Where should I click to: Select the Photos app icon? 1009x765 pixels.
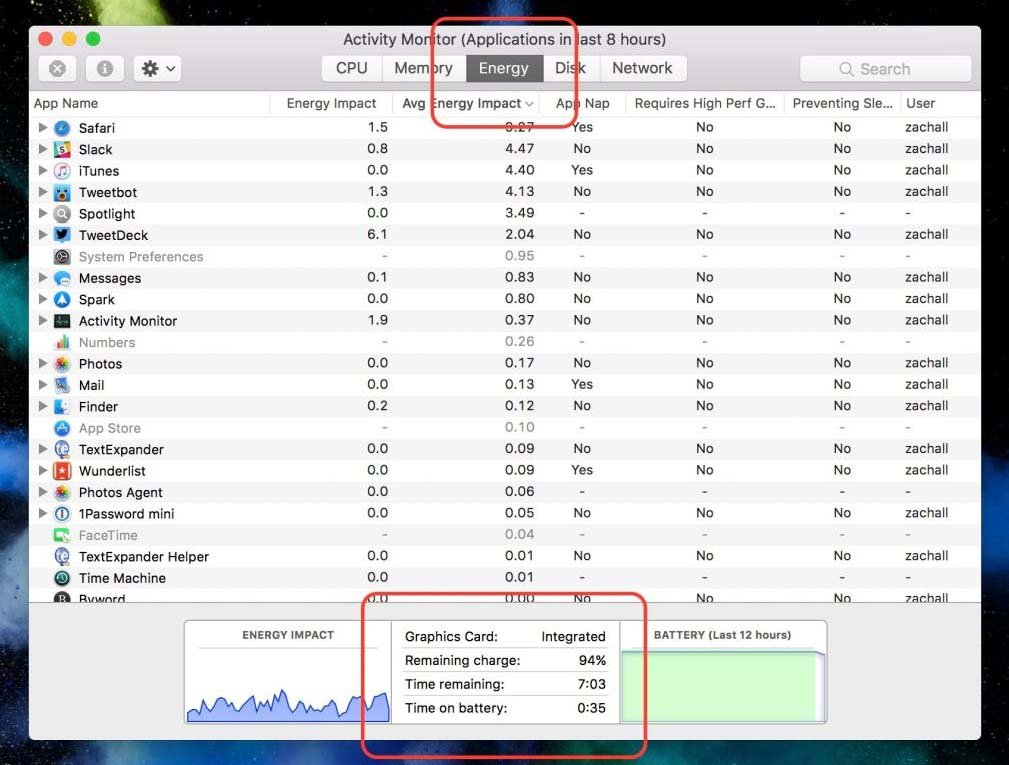pyautogui.click(x=64, y=363)
